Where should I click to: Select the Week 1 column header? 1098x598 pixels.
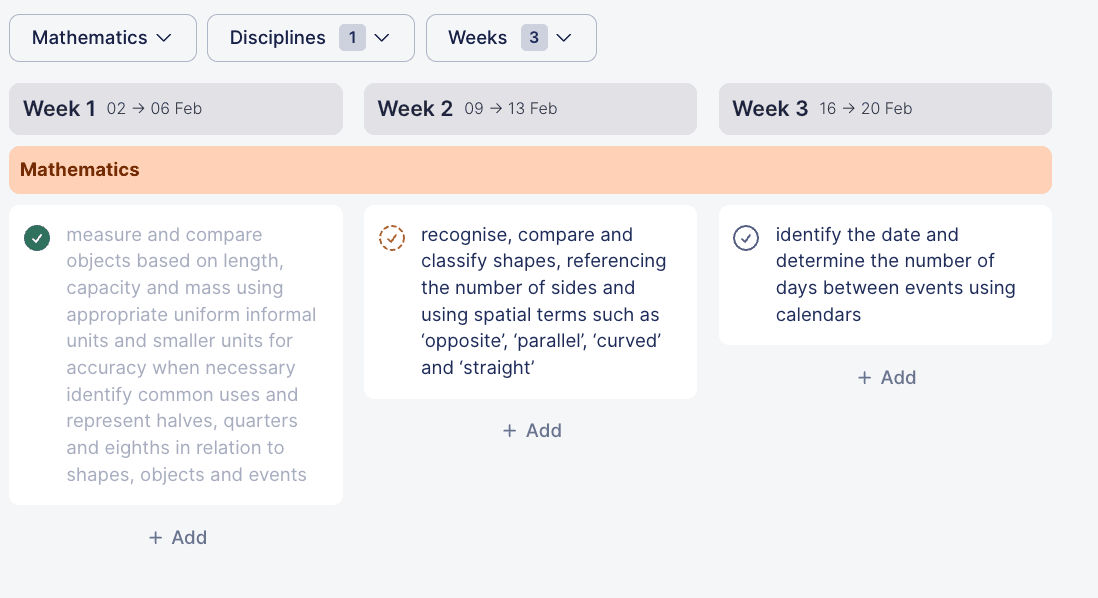point(176,109)
